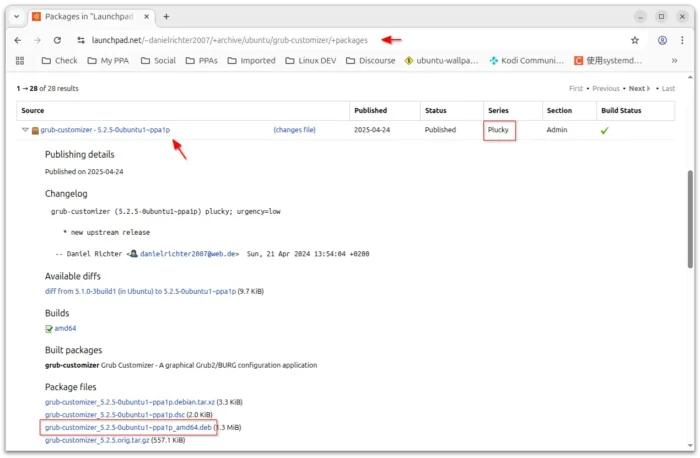Open site information icon in address bar

81,40
